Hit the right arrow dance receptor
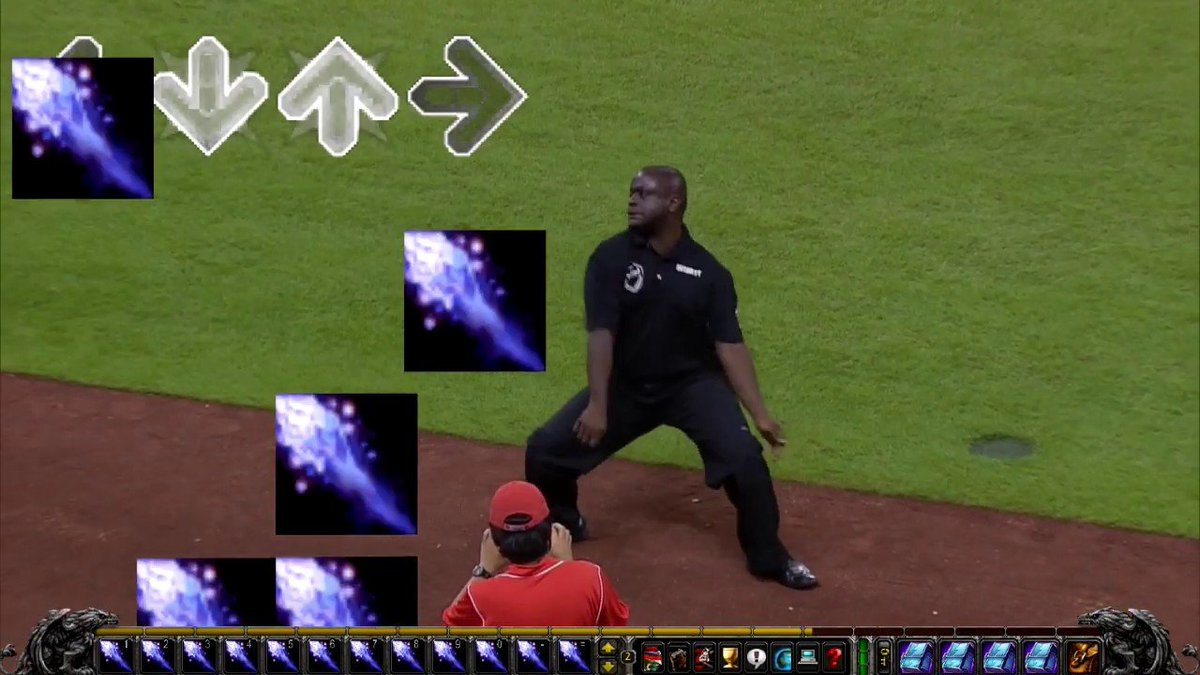Screen dimensions: 1200x675 468,96
